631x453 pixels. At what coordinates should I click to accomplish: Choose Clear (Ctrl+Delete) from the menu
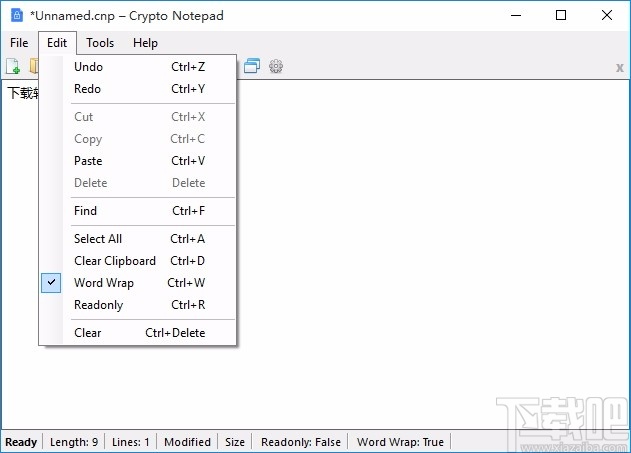coord(139,333)
